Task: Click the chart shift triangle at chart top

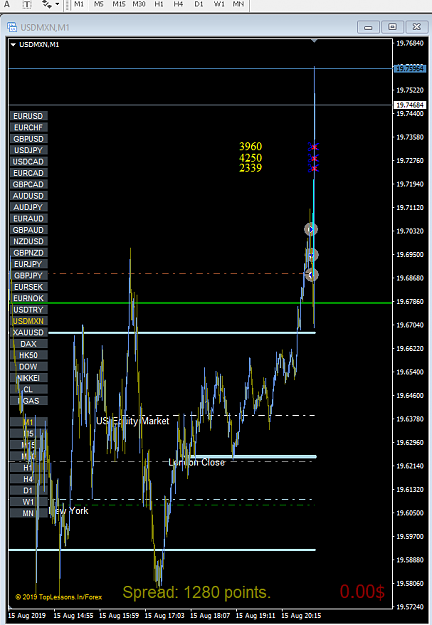Action: [314, 41]
